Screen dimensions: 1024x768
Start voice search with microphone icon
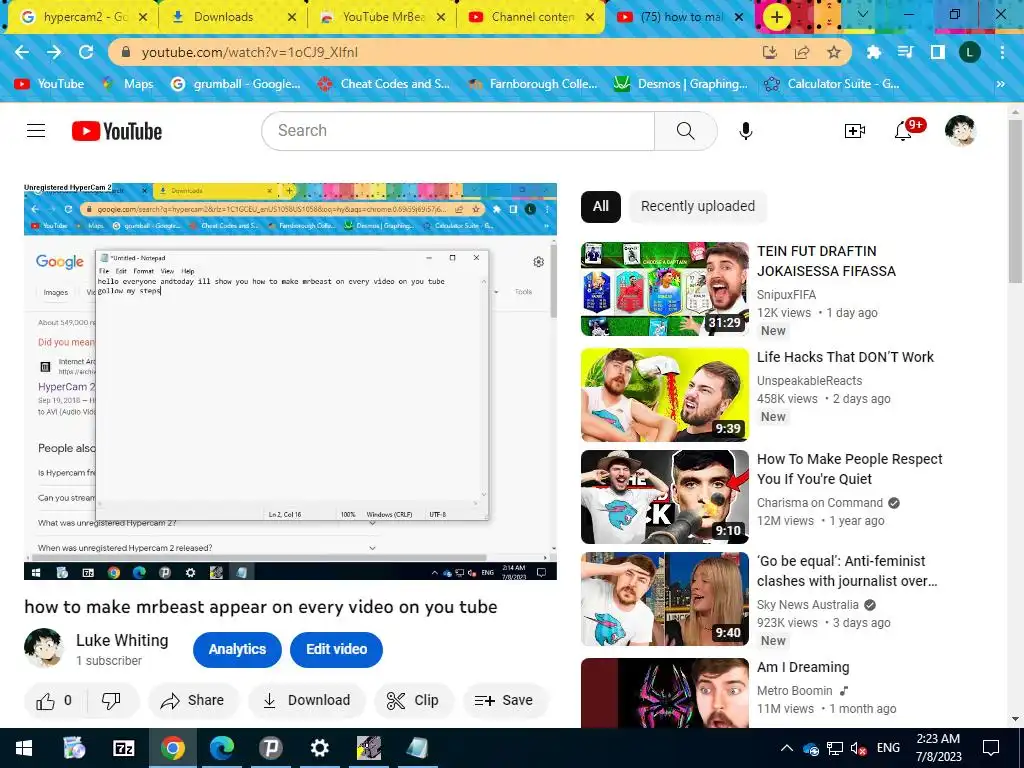point(745,131)
